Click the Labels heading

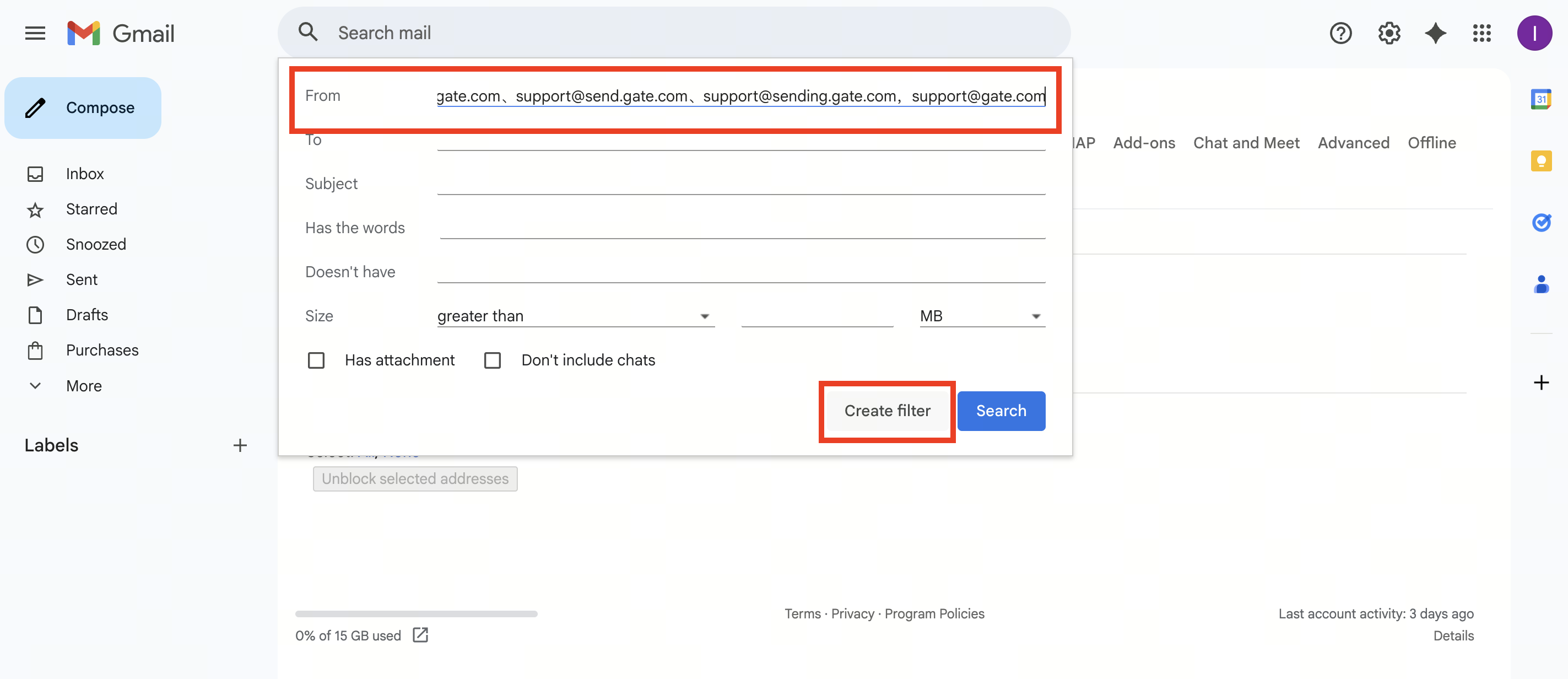point(52,445)
